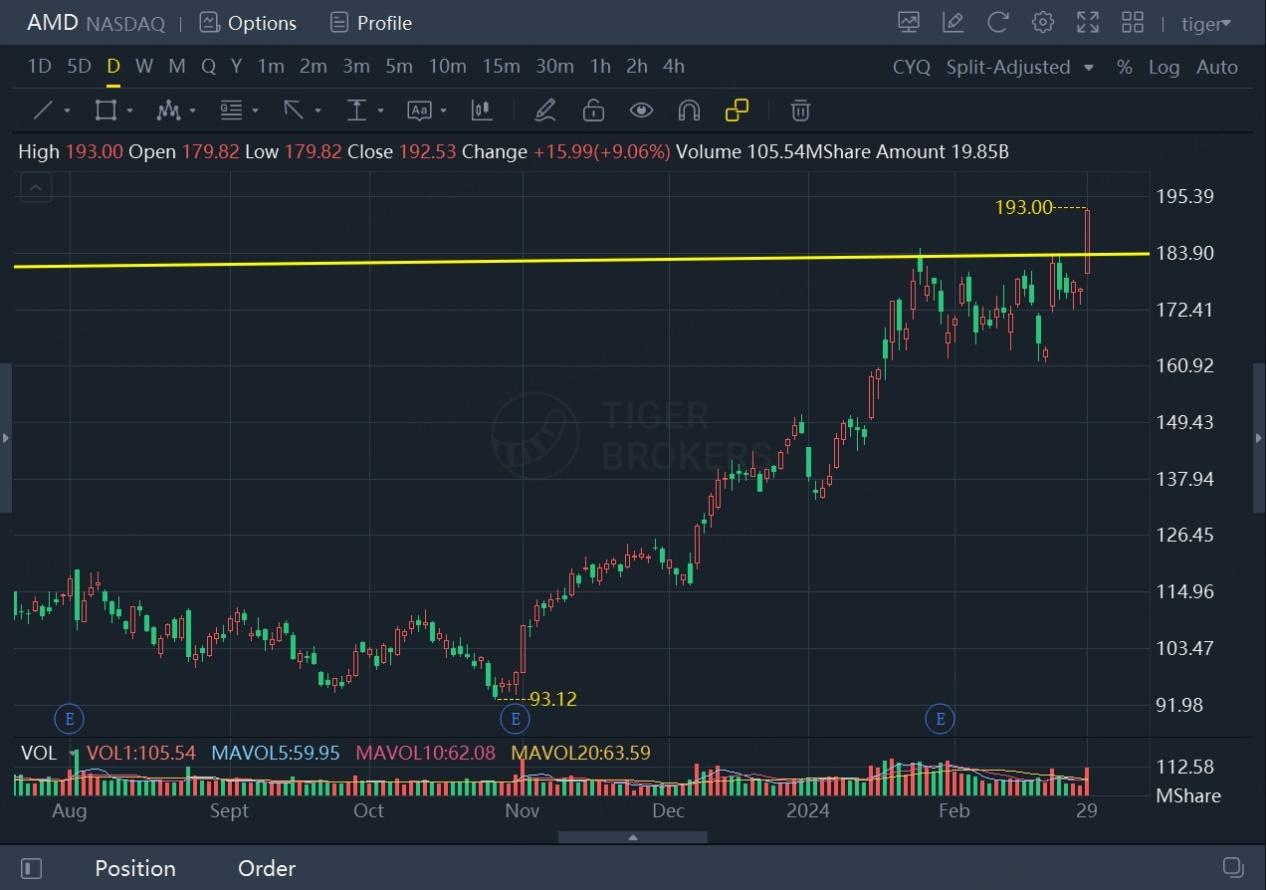Toggle Log scale on price axis
This screenshot has width=1266, height=890.
click(1164, 67)
